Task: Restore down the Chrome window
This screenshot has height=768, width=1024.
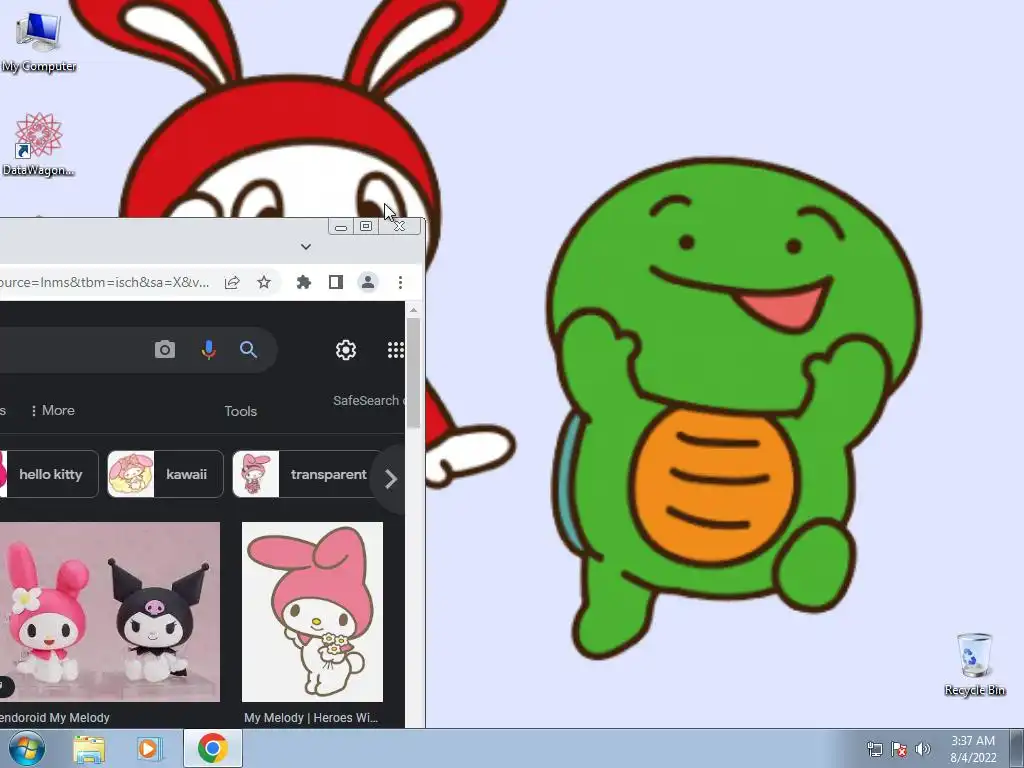Action: click(x=366, y=226)
